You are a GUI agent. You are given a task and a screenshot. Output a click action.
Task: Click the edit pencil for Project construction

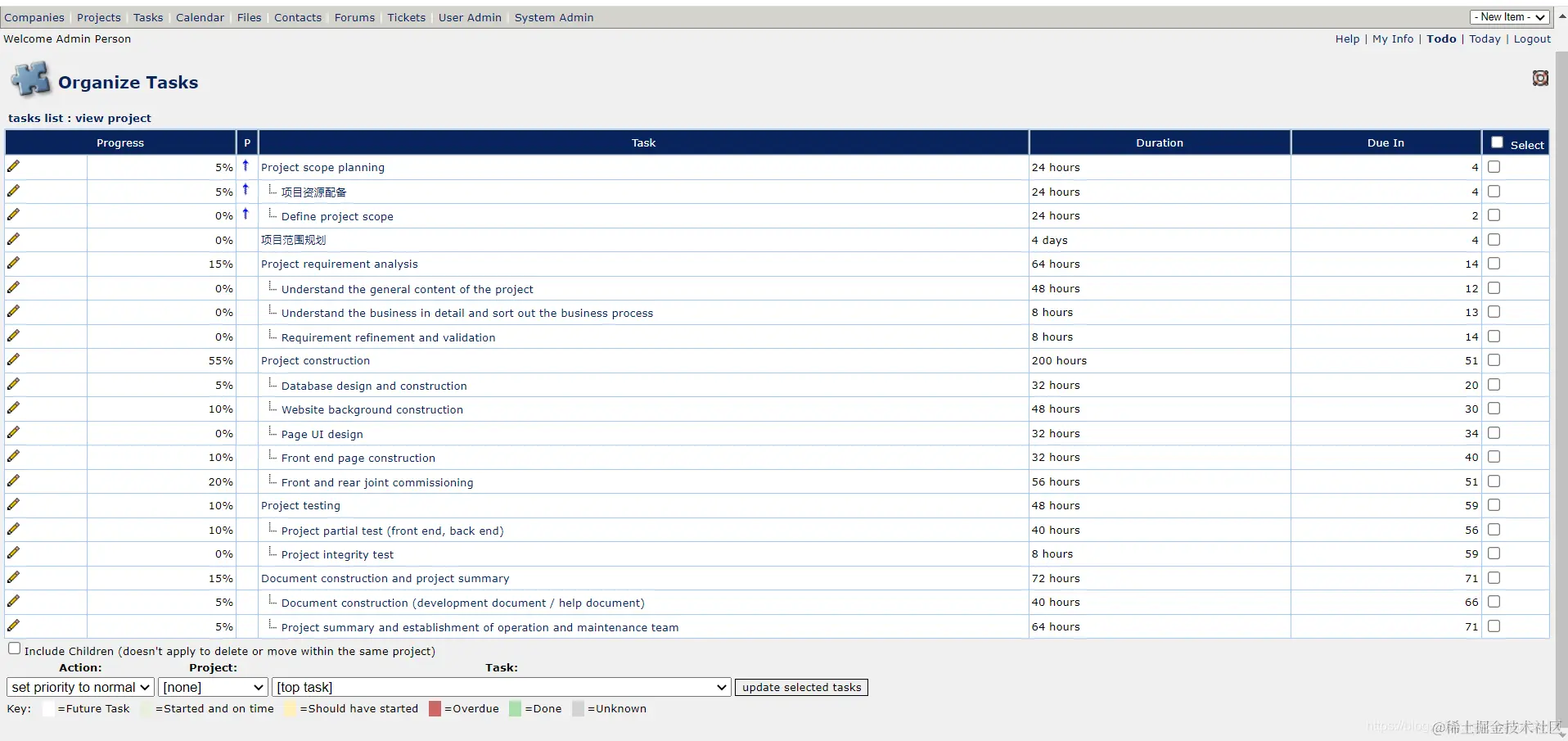pyautogui.click(x=13, y=359)
